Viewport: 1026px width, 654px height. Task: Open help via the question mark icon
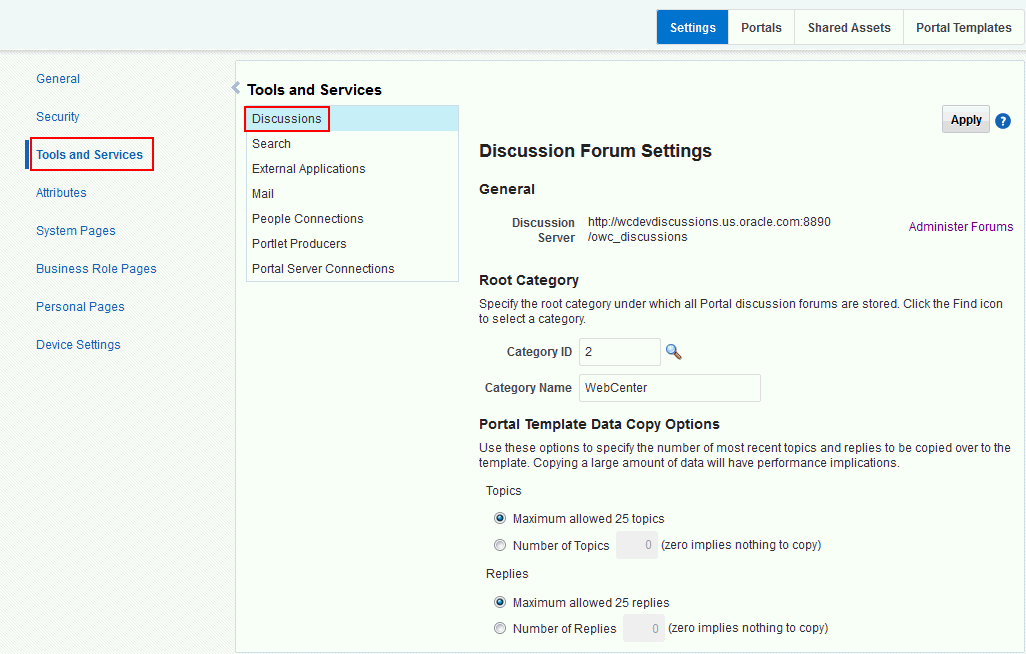coord(1003,120)
